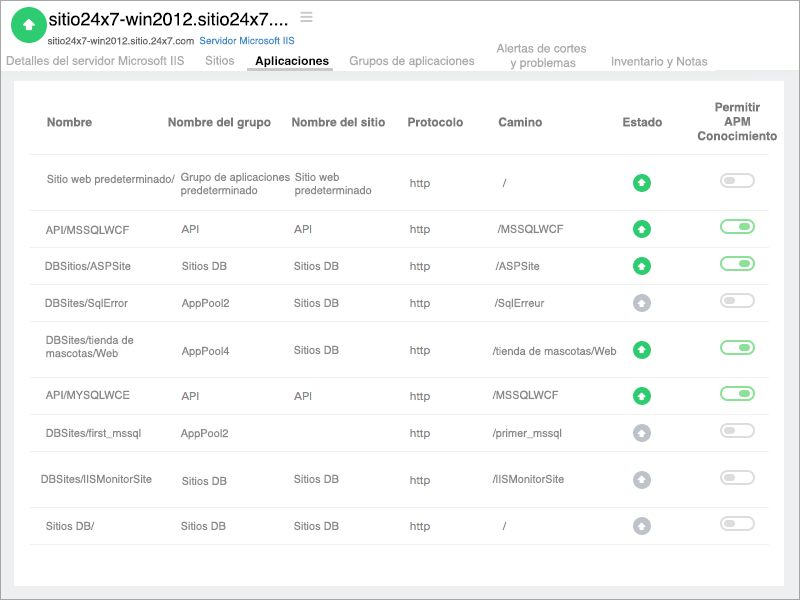Click status icon for DBSites/tienda de mascotas/Web
This screenshot has height=600, width=800.
(642, 350)
